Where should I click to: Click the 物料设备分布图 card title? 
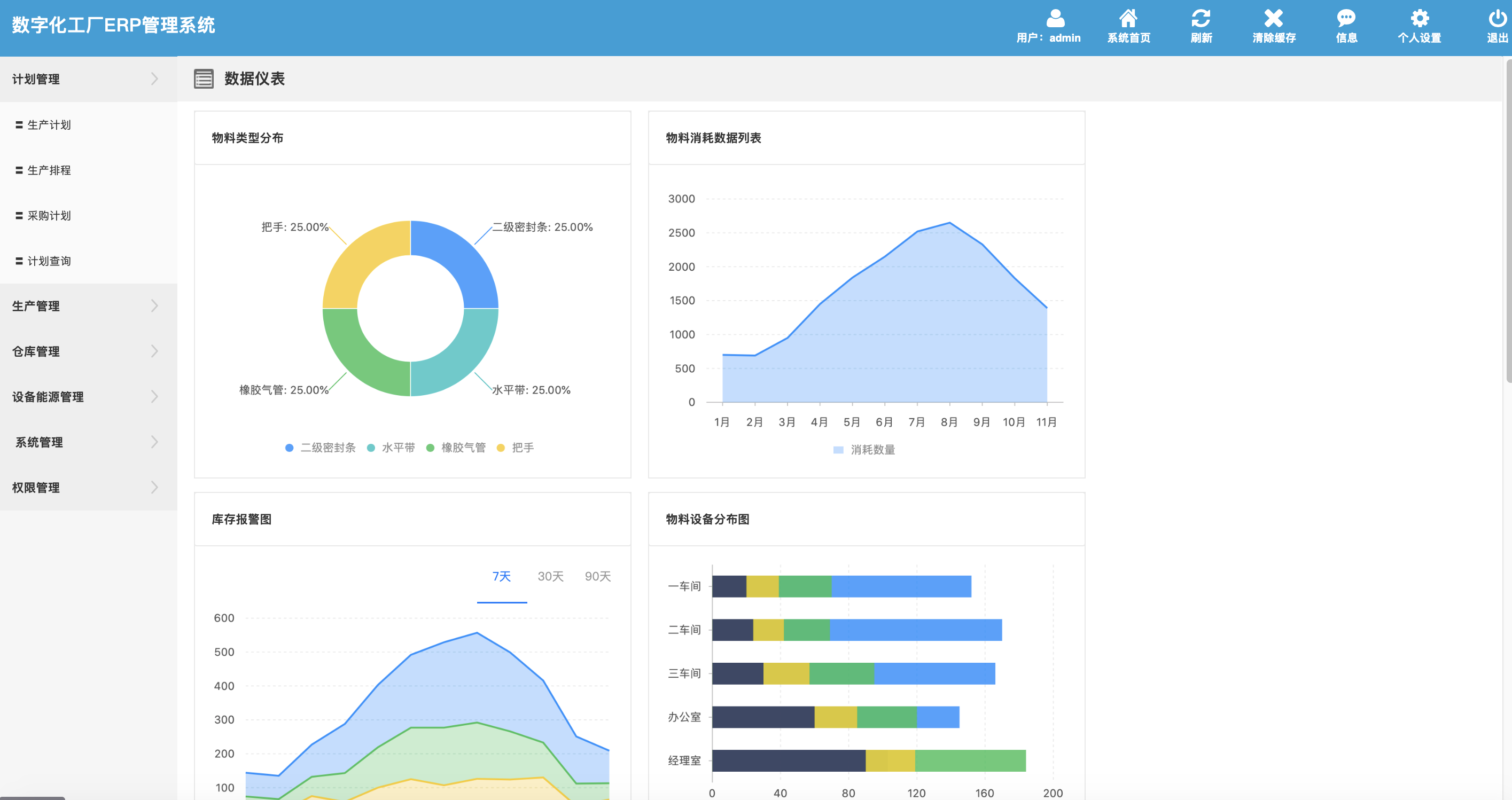[707, 519]
